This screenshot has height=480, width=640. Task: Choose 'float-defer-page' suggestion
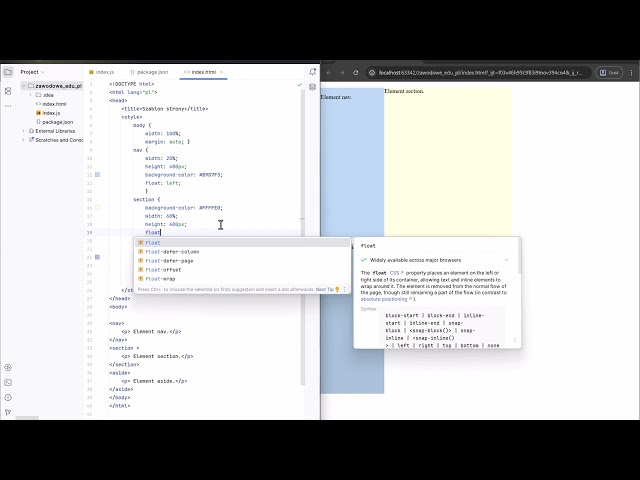click(242, 261)
